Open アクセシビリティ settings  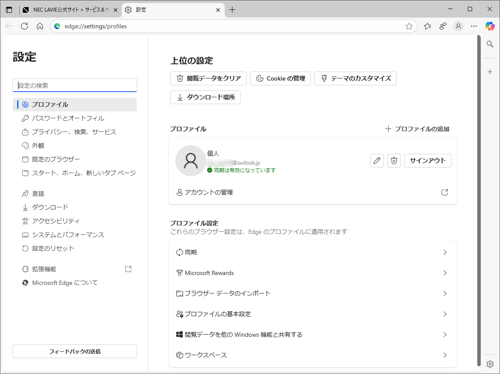point(75,221)
